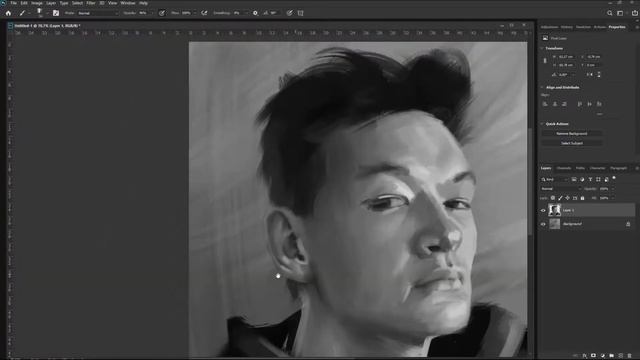Align top edges icon in Properties
This screenshot has height=360, width=640.
tap(580, 104)
